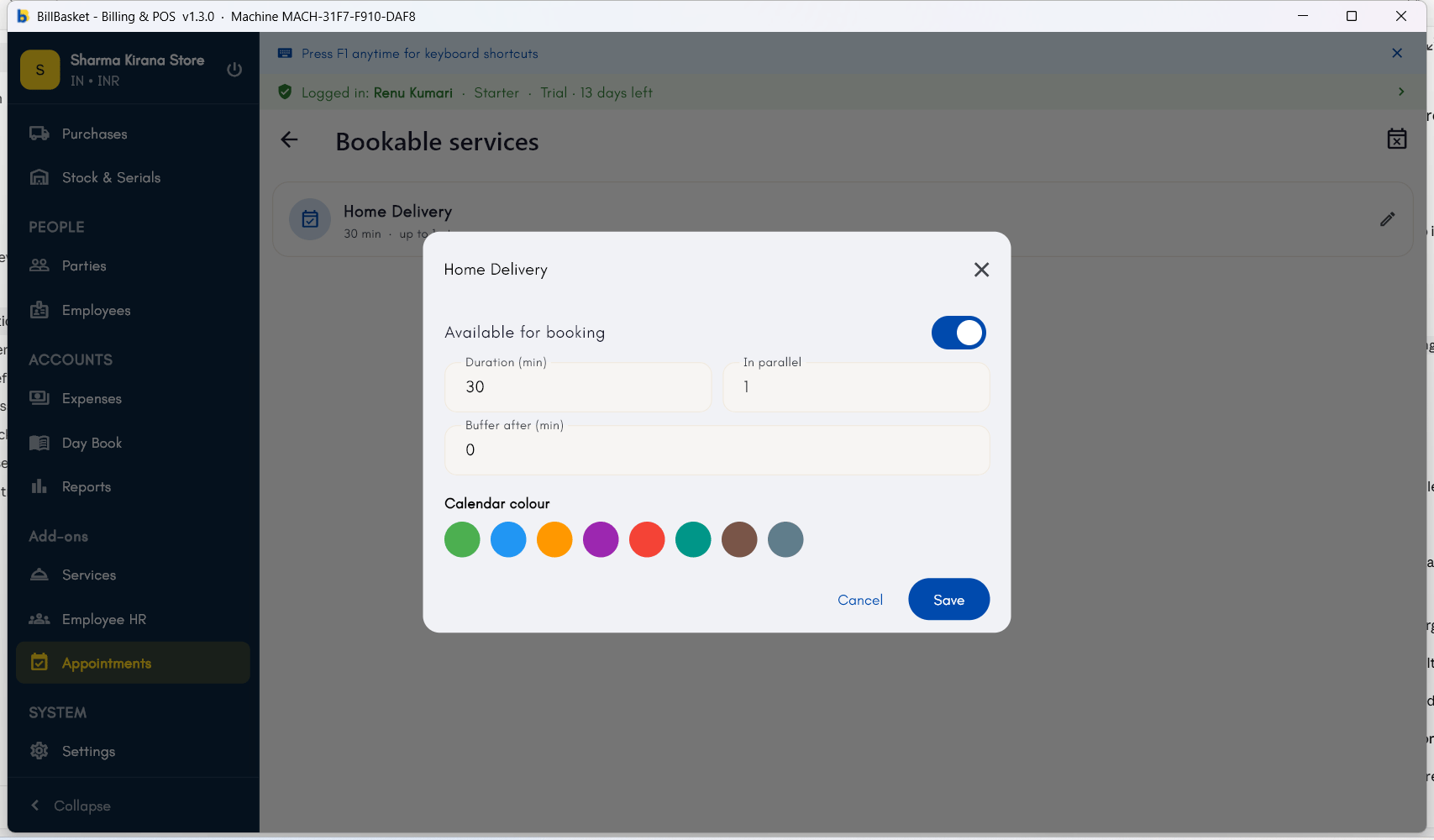Click the Home Delivery service calendar icon

pyautogui.click(x=310, y=219)
